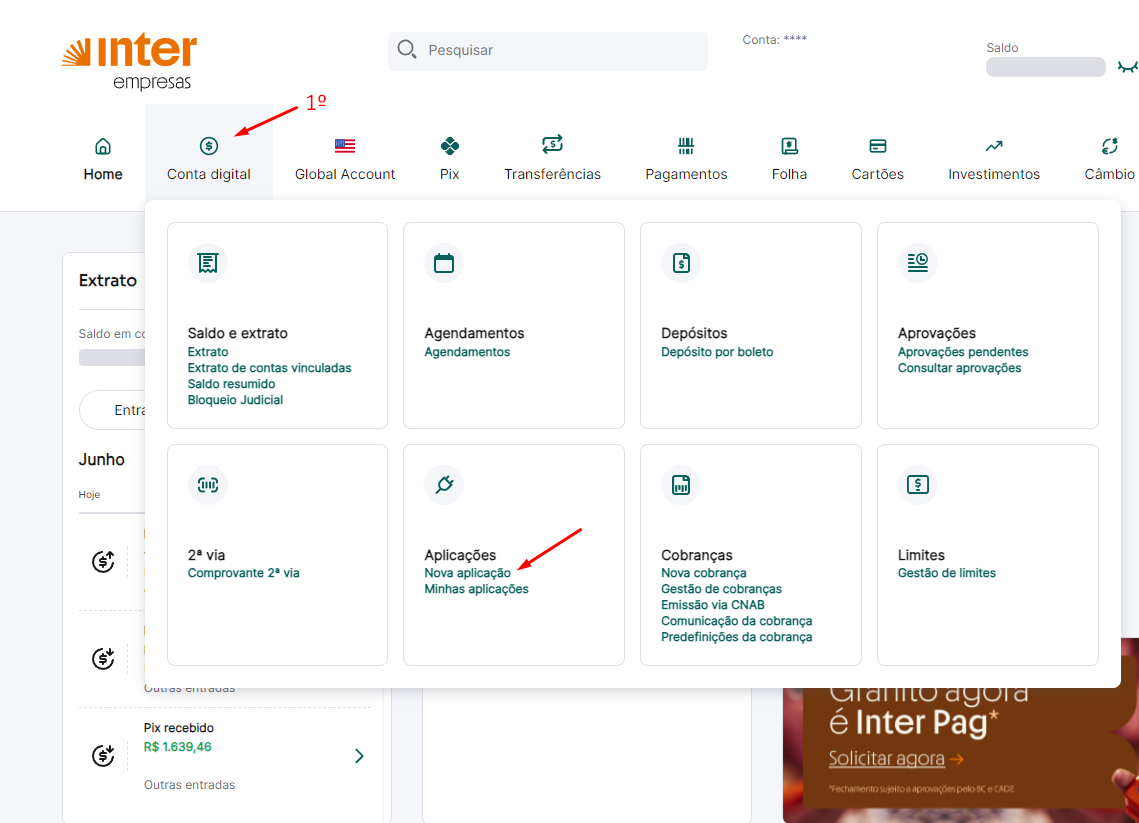Expand the Pix recebido entry chevron
Viewport: 1139px width, 823px height.
click(359, 756)
